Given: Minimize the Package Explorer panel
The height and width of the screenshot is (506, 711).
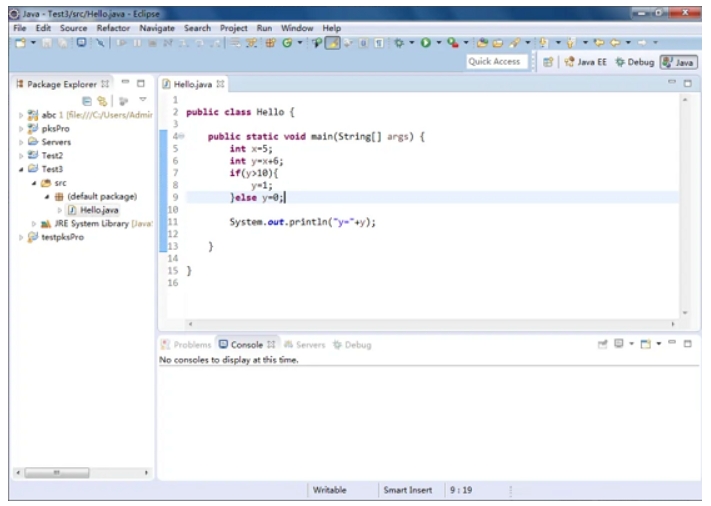Looking at the screenshot, I should [x=125, y=84].
